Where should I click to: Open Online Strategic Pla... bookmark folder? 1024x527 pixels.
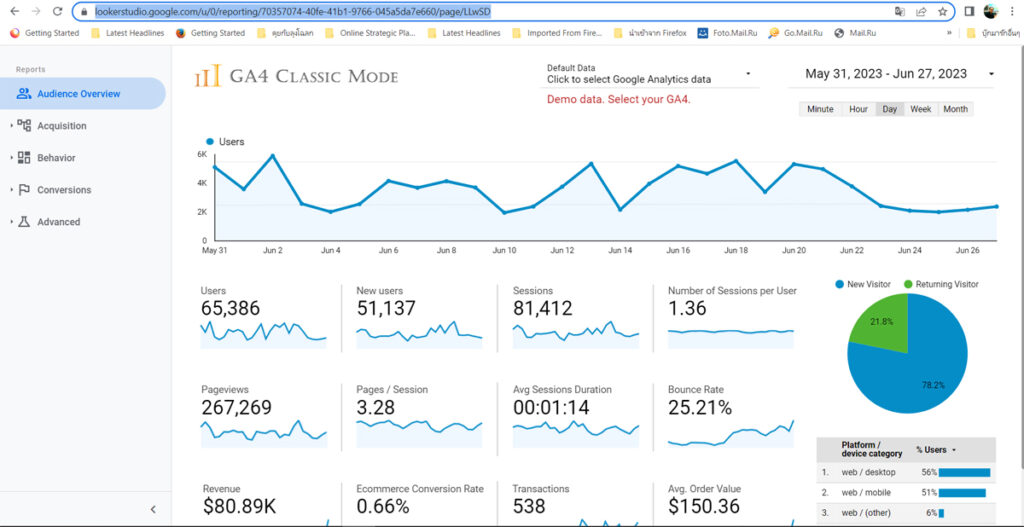pos(370,33)
